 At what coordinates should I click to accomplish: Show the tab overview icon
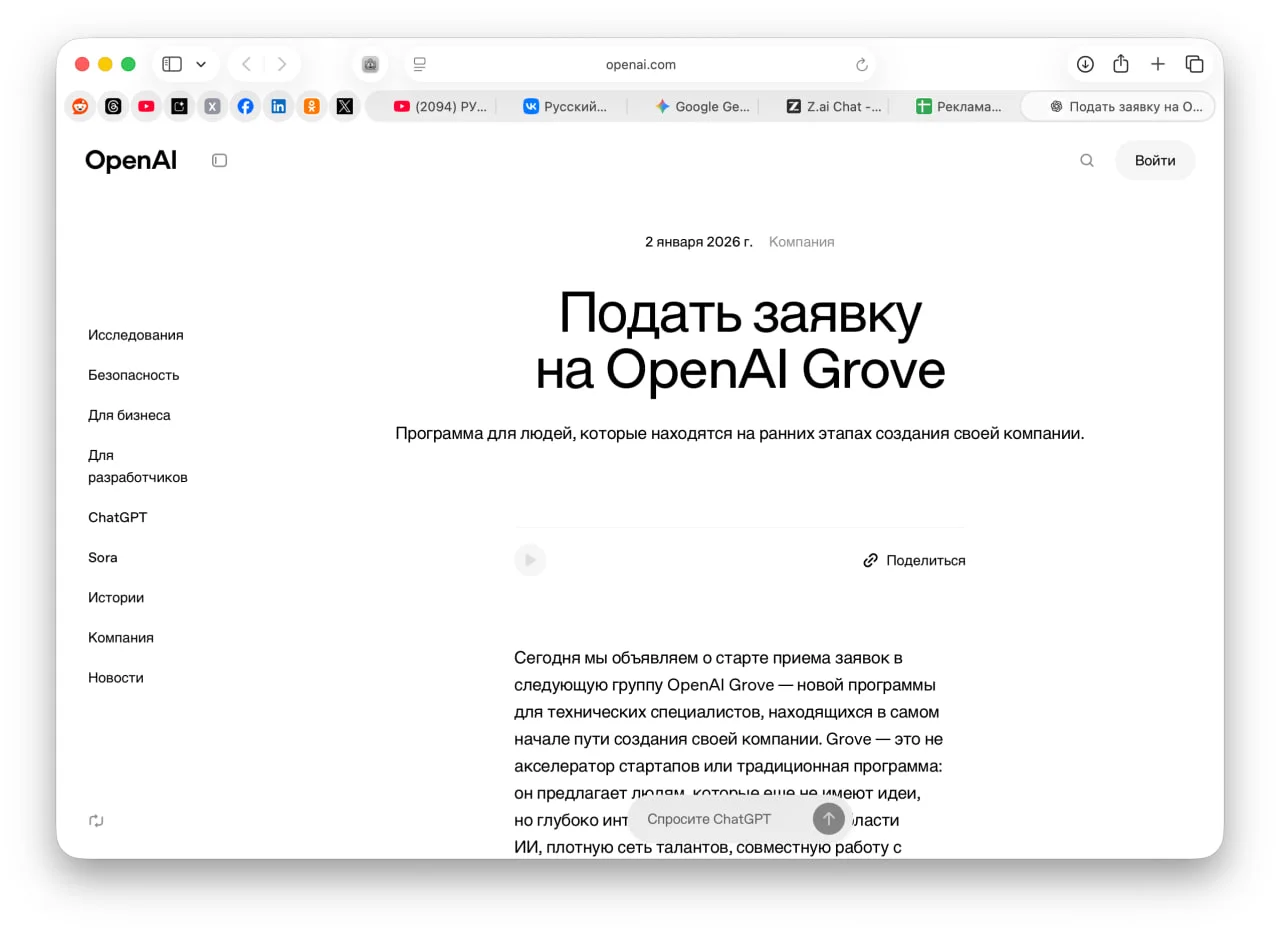tap(1194, 64)
